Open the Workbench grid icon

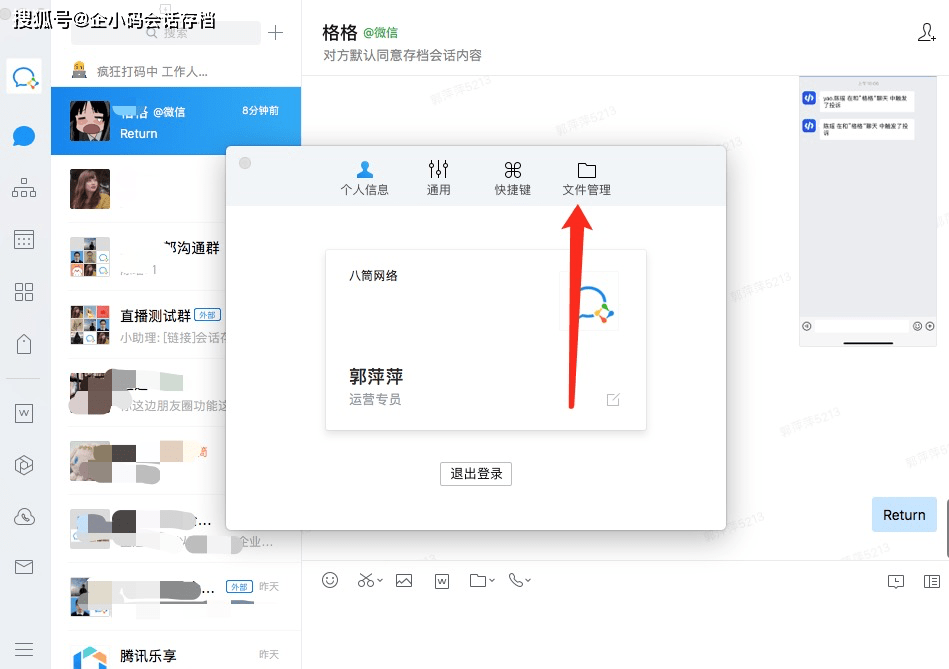[24, 292]
